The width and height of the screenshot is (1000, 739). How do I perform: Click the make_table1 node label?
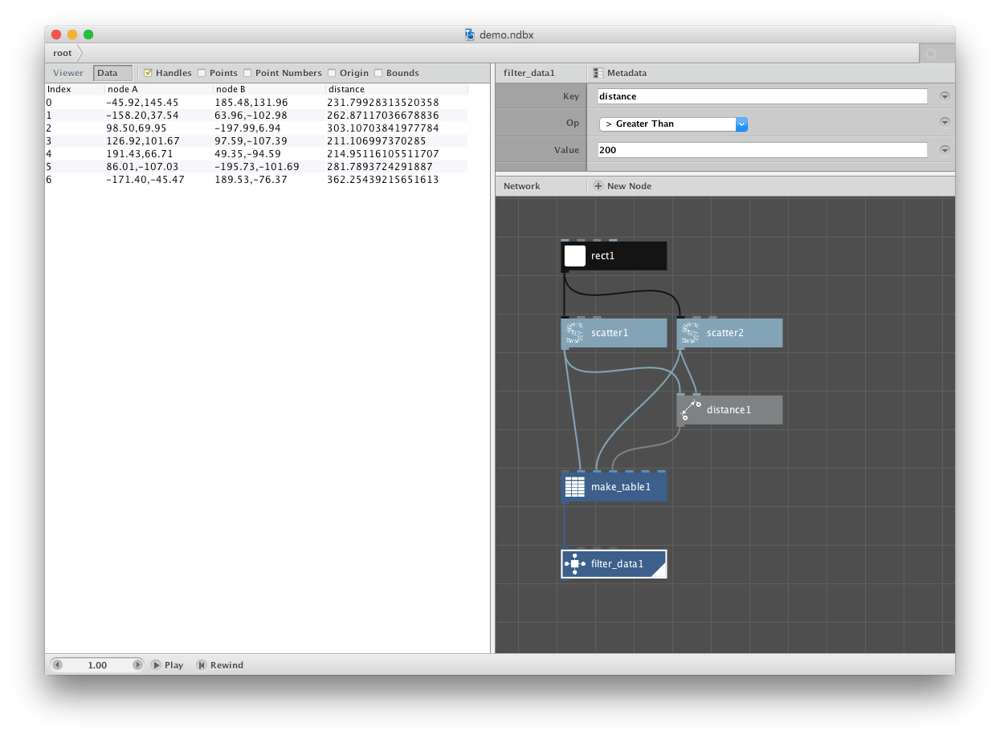click(x=621, y=487)
